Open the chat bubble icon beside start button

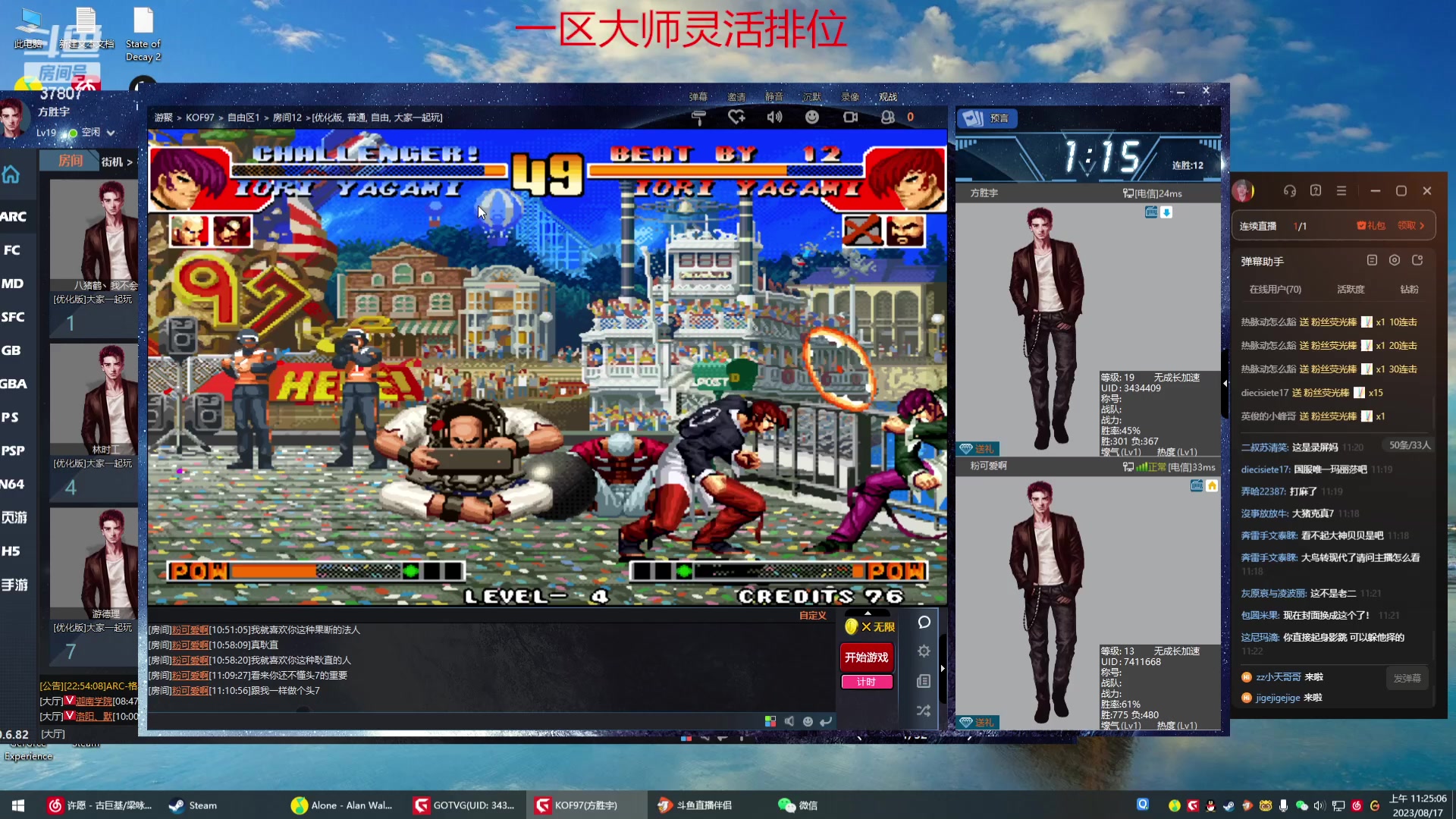(924, 623)
